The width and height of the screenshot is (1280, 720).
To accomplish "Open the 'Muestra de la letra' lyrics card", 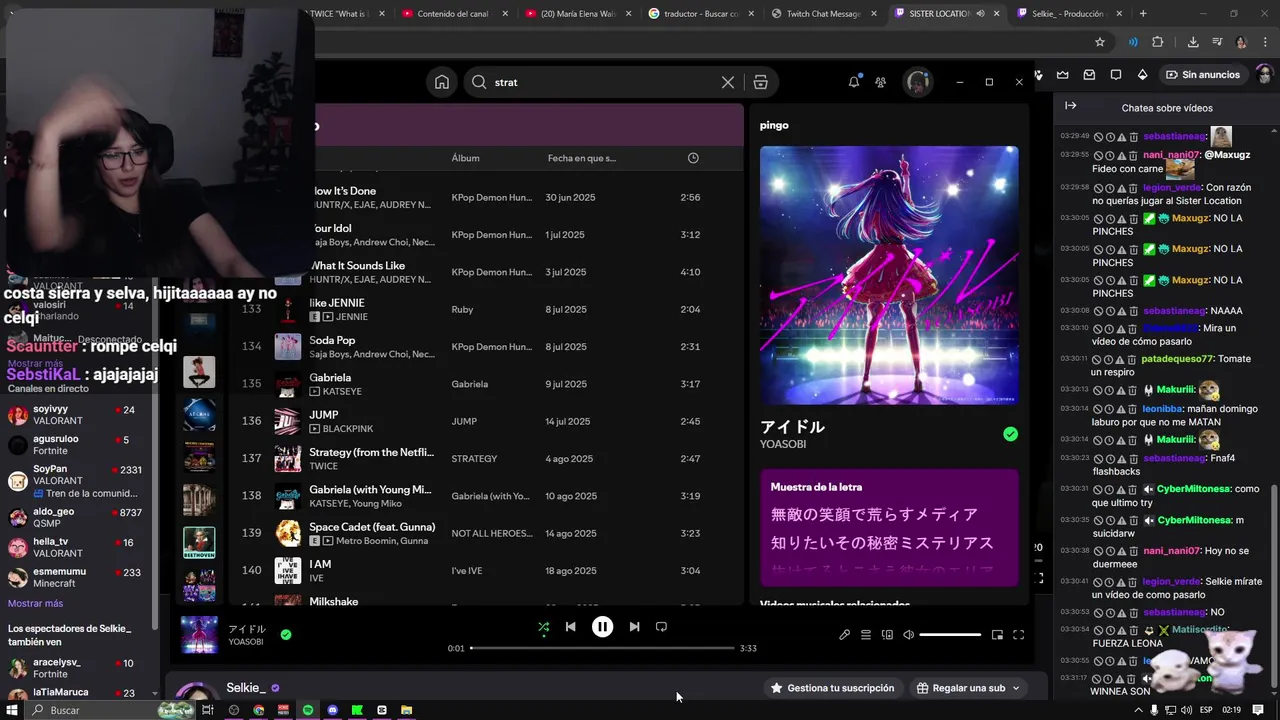I will coord(889,529).
